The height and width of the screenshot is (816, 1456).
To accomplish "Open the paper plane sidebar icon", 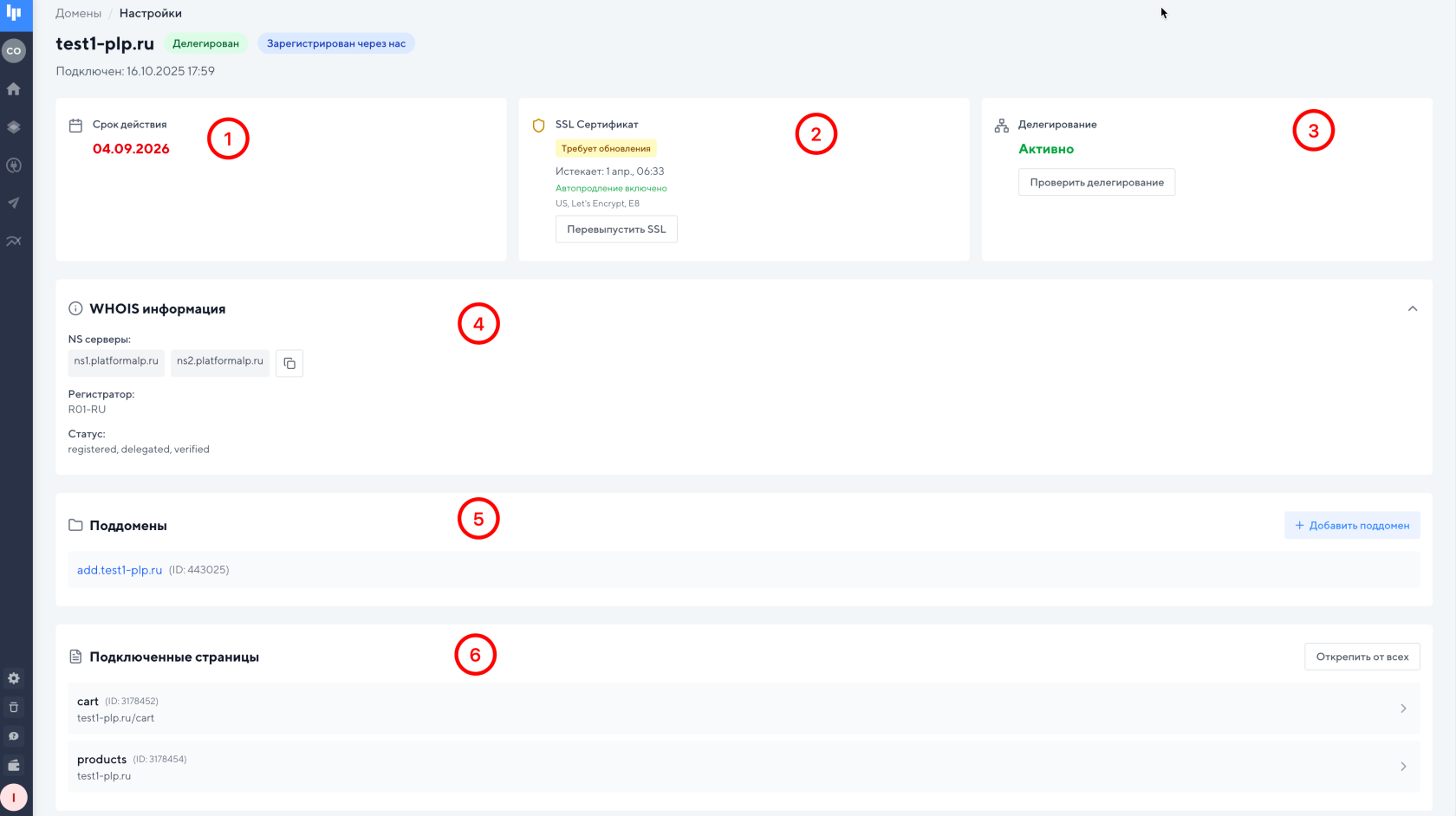I will coord(14,203).
